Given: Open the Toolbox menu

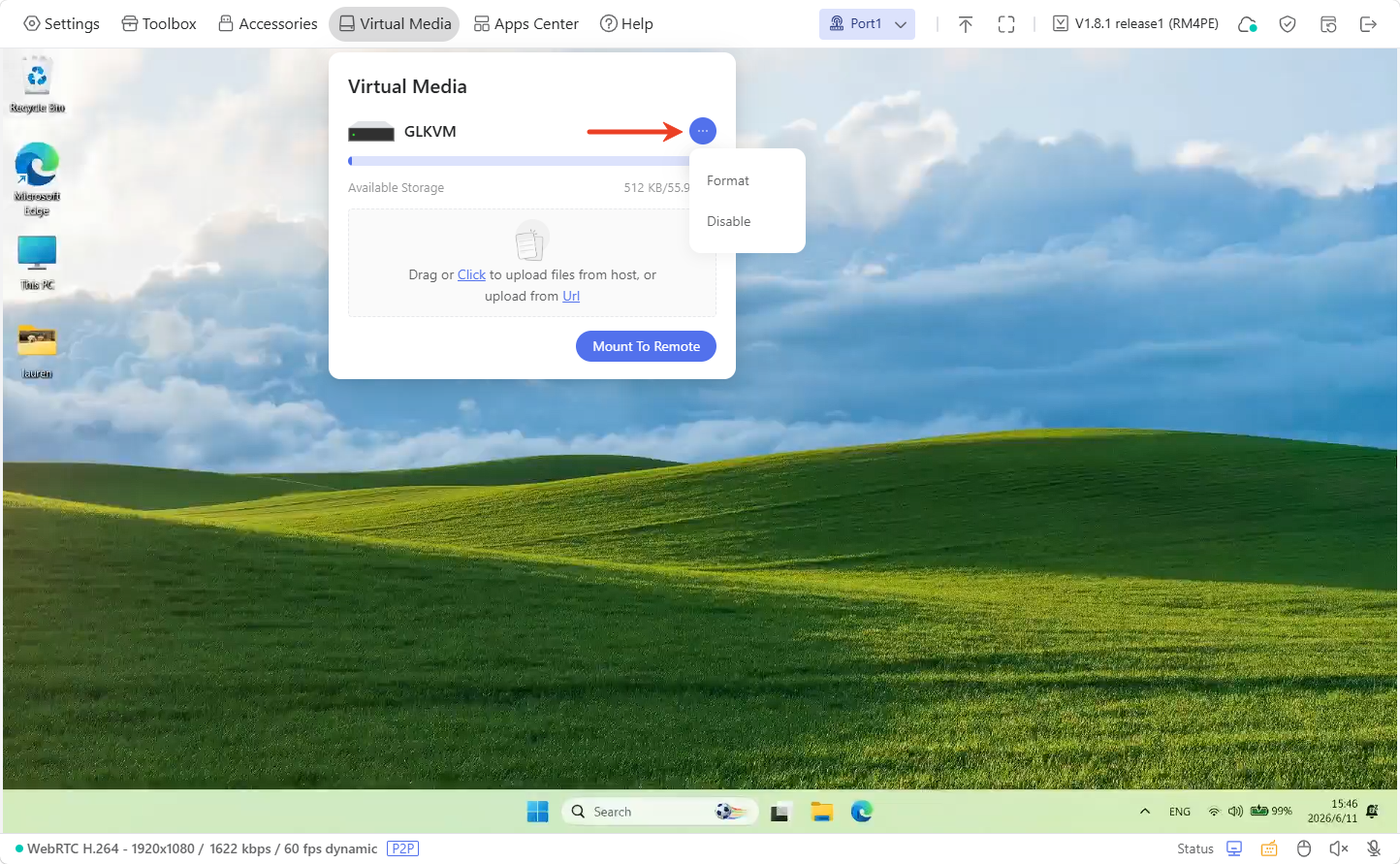Looking at the screenshot, I should coord(159,23).
